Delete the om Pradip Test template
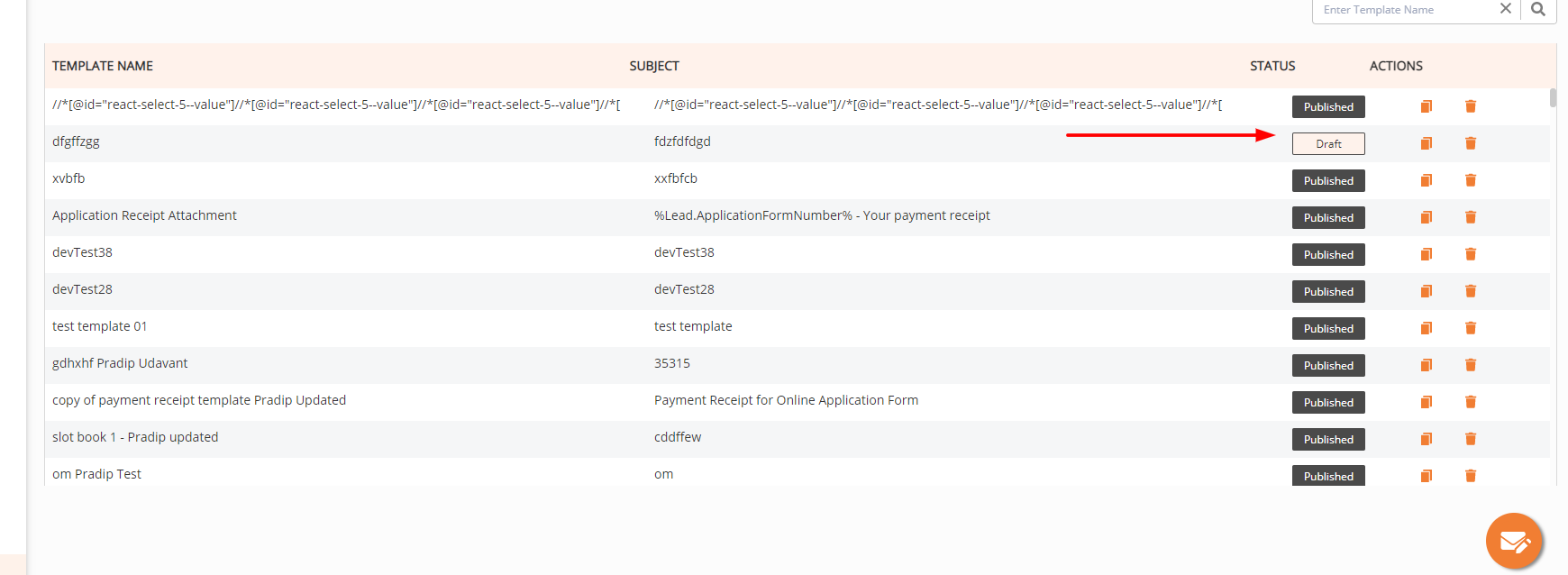 [x=1471, y=476]
